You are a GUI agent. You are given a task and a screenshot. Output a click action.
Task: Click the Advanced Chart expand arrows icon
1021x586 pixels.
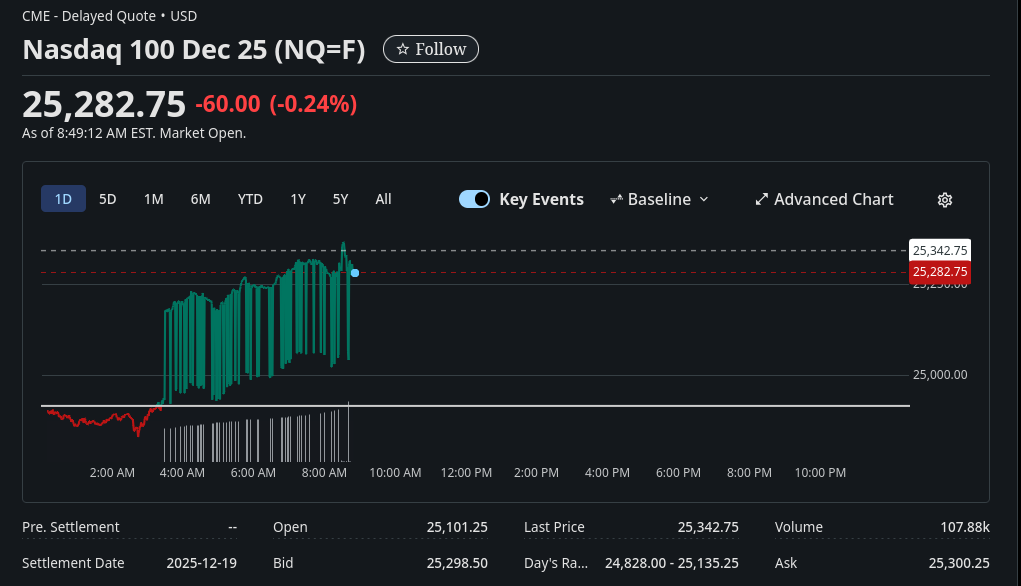coord(761,200)
